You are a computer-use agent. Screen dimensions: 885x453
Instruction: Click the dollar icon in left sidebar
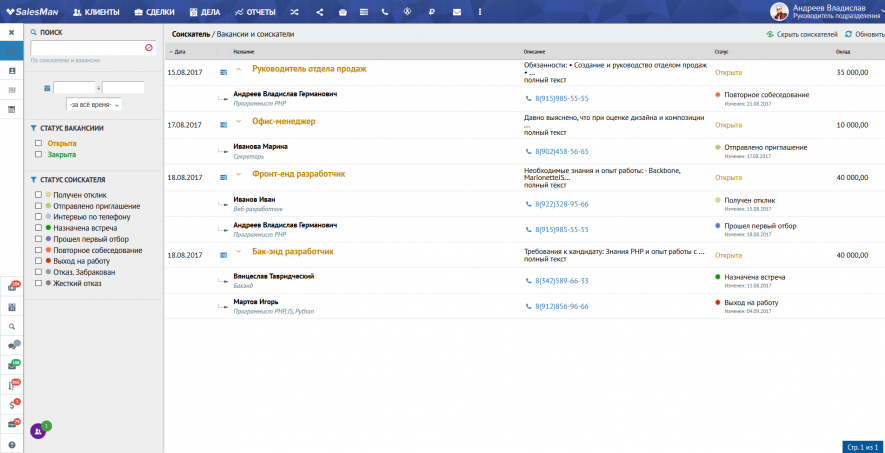tap(12, 404)
